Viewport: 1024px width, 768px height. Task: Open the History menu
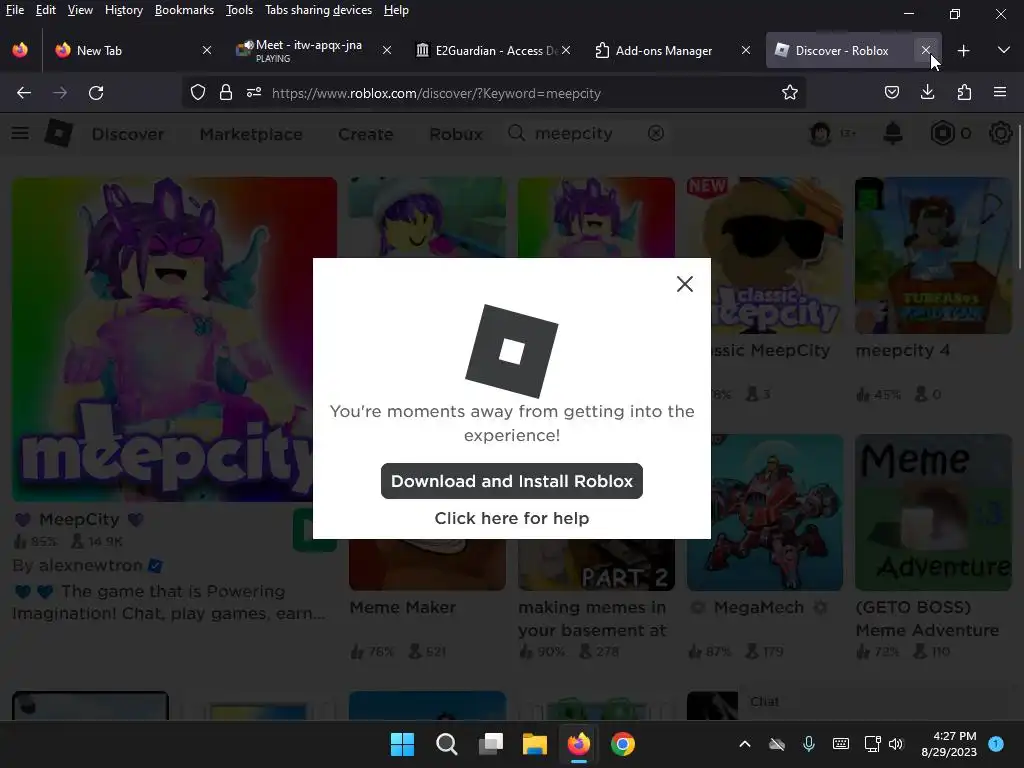point(123,10)
